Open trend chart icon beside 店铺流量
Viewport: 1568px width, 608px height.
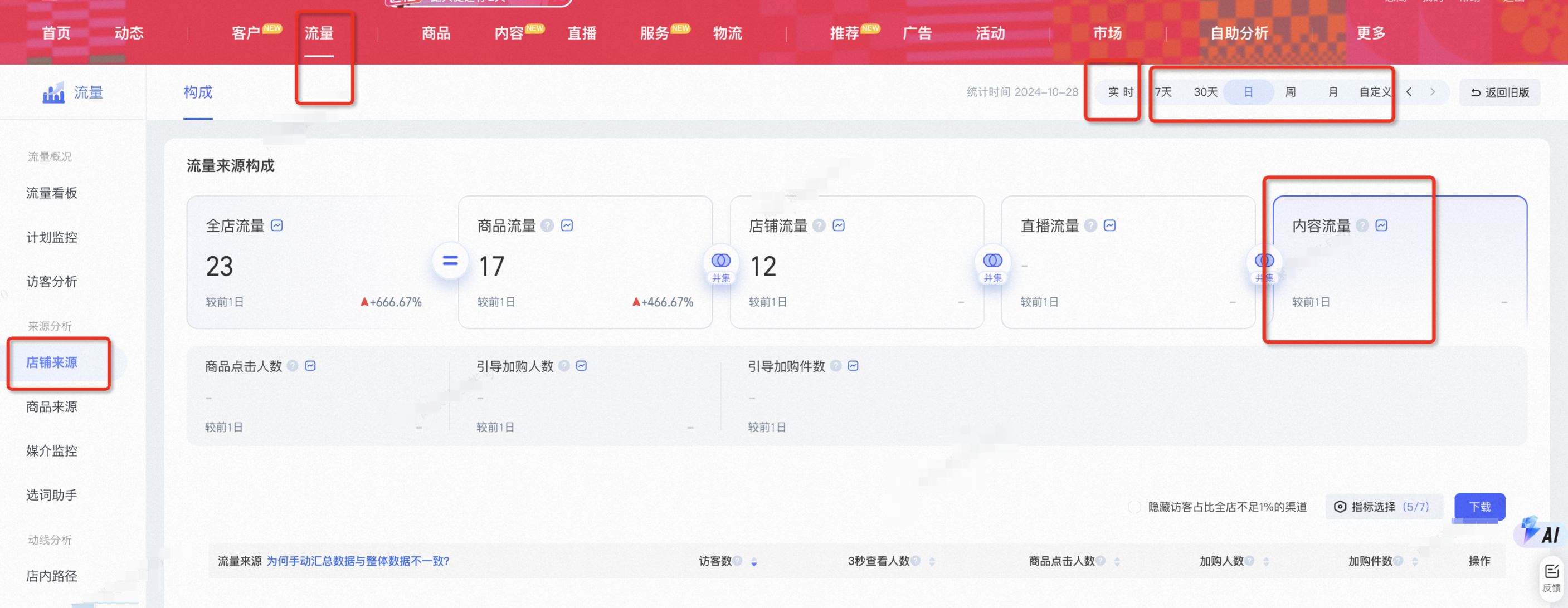click(839, 225)
